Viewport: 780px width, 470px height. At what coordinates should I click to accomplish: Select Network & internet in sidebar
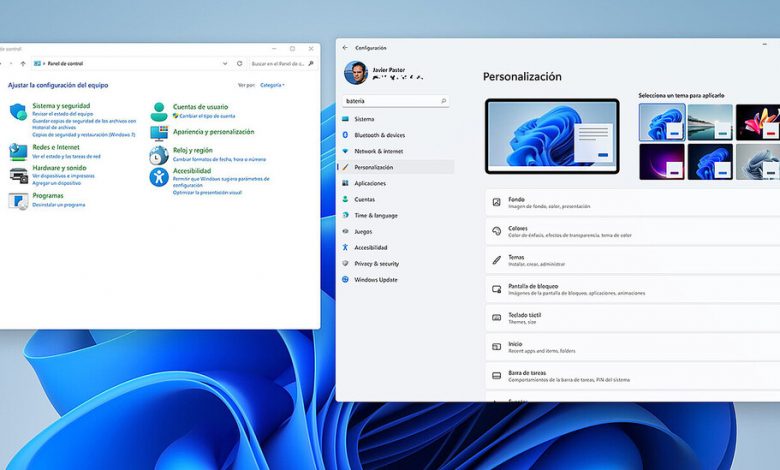[396, 151]
